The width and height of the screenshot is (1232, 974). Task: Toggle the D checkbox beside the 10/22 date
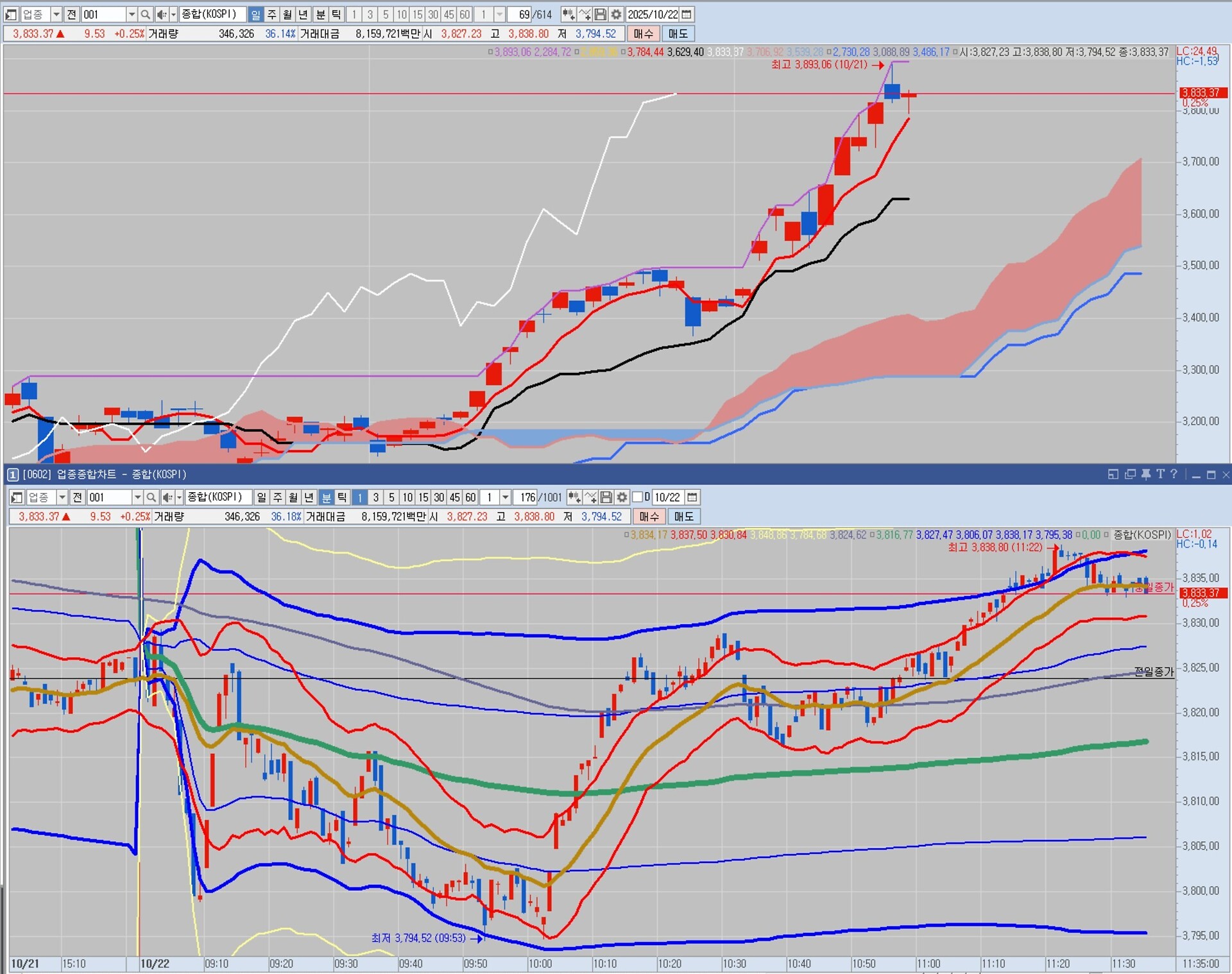(x=638, y=497)
